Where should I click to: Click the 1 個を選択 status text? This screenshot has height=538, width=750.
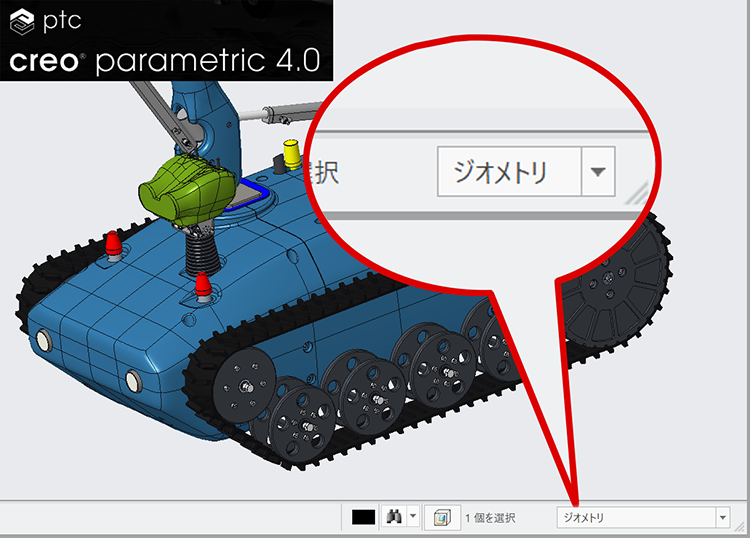(490, 518)
